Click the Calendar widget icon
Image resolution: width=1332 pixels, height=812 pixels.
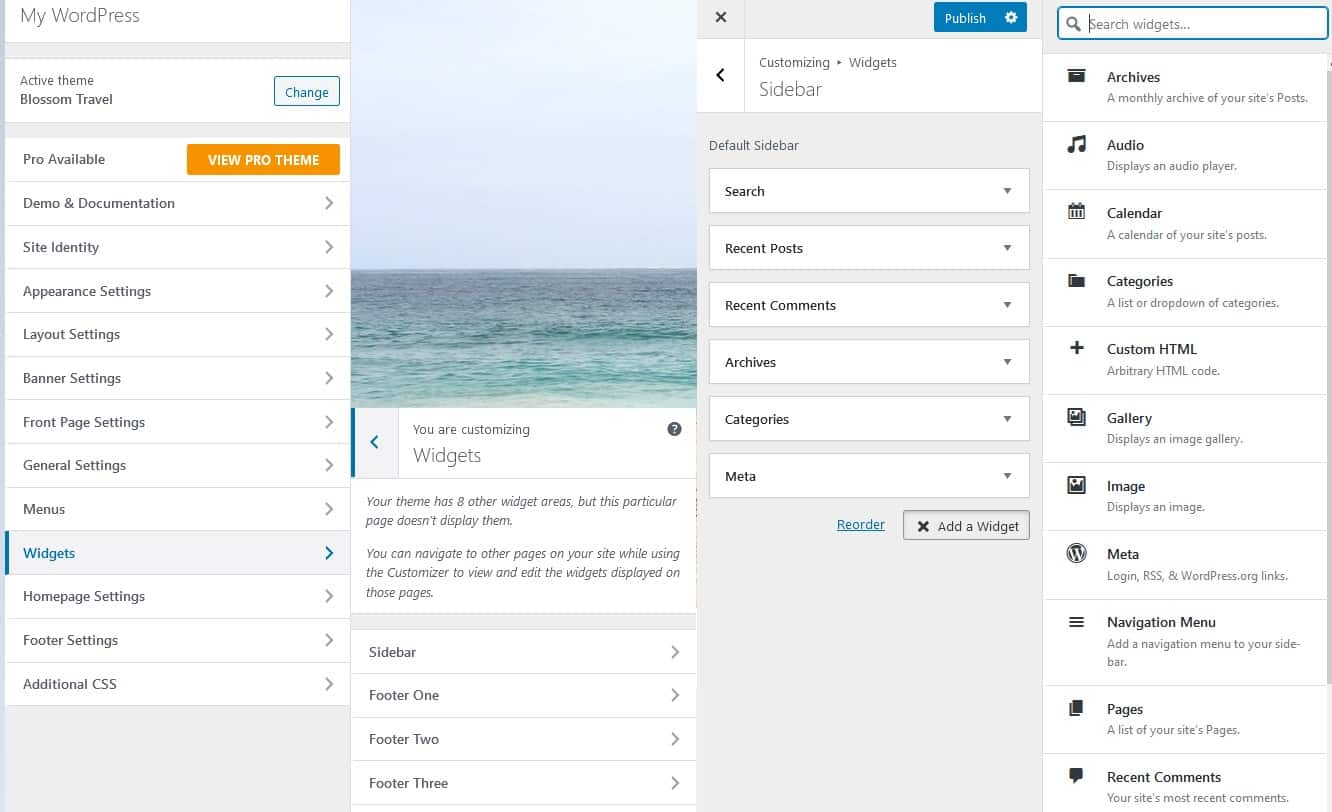click(x=1076, y=212)
